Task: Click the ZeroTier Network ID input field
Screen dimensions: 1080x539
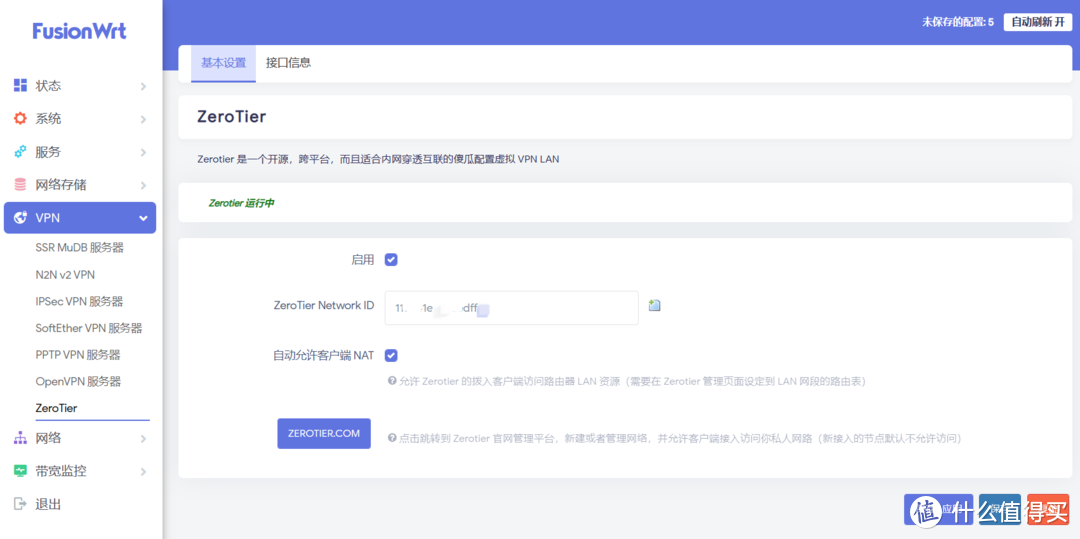Action: pyautogui.click(x=512, y=308)
